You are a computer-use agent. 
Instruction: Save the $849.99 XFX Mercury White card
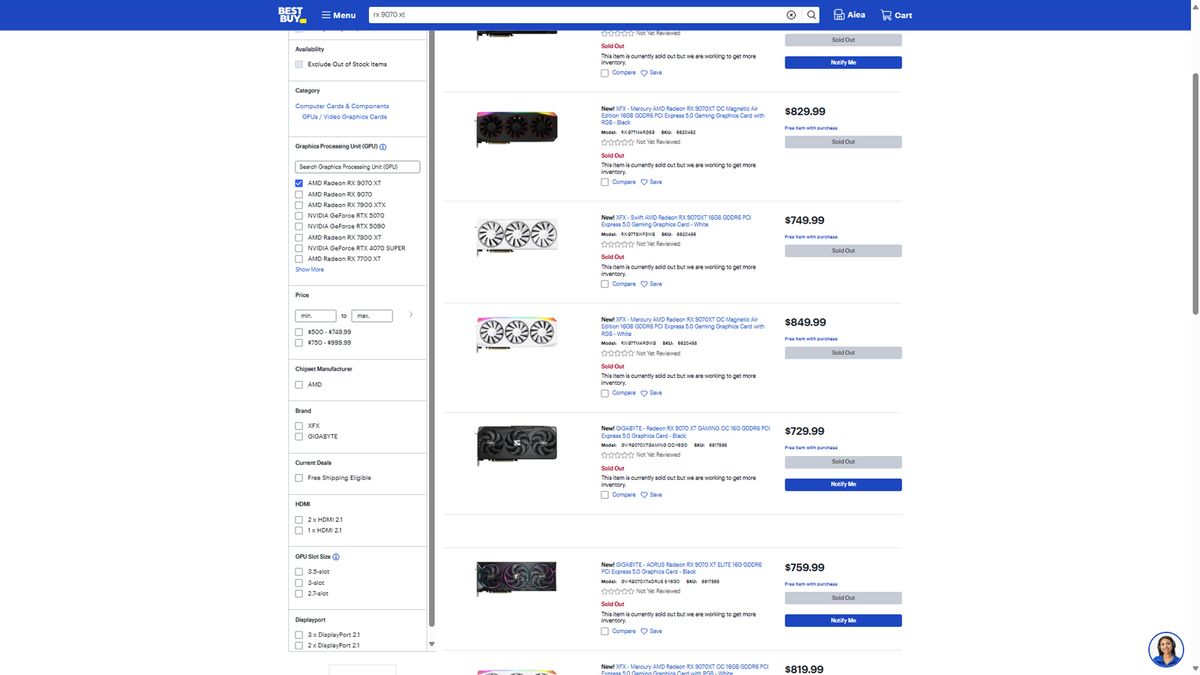tap(651, 393)
